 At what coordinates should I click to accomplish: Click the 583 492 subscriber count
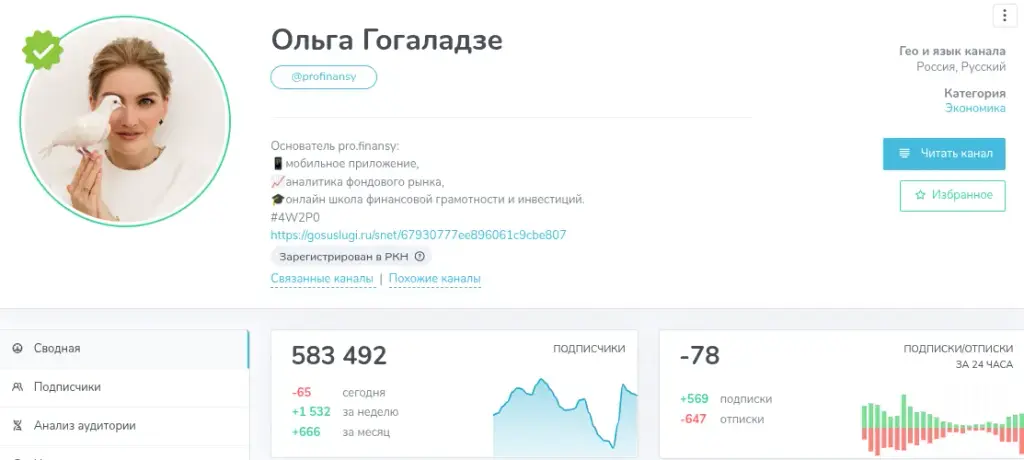pos(339,356)
